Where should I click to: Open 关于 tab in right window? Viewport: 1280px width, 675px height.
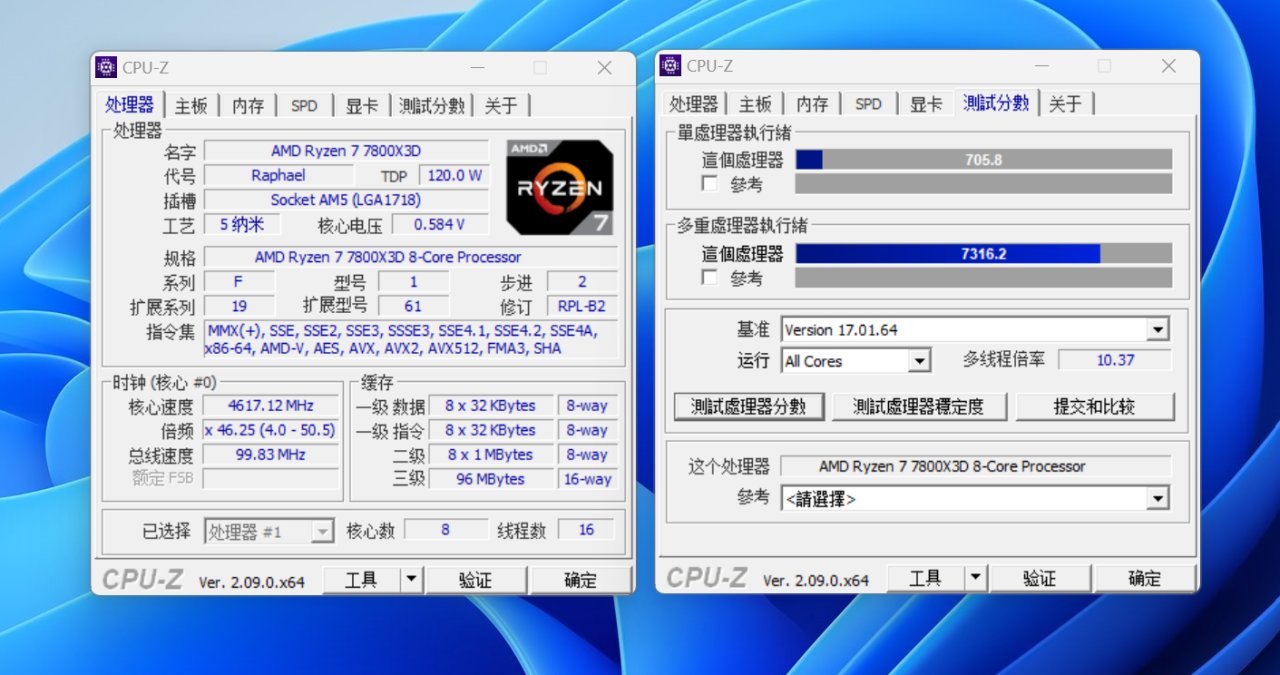[1065, 105]
